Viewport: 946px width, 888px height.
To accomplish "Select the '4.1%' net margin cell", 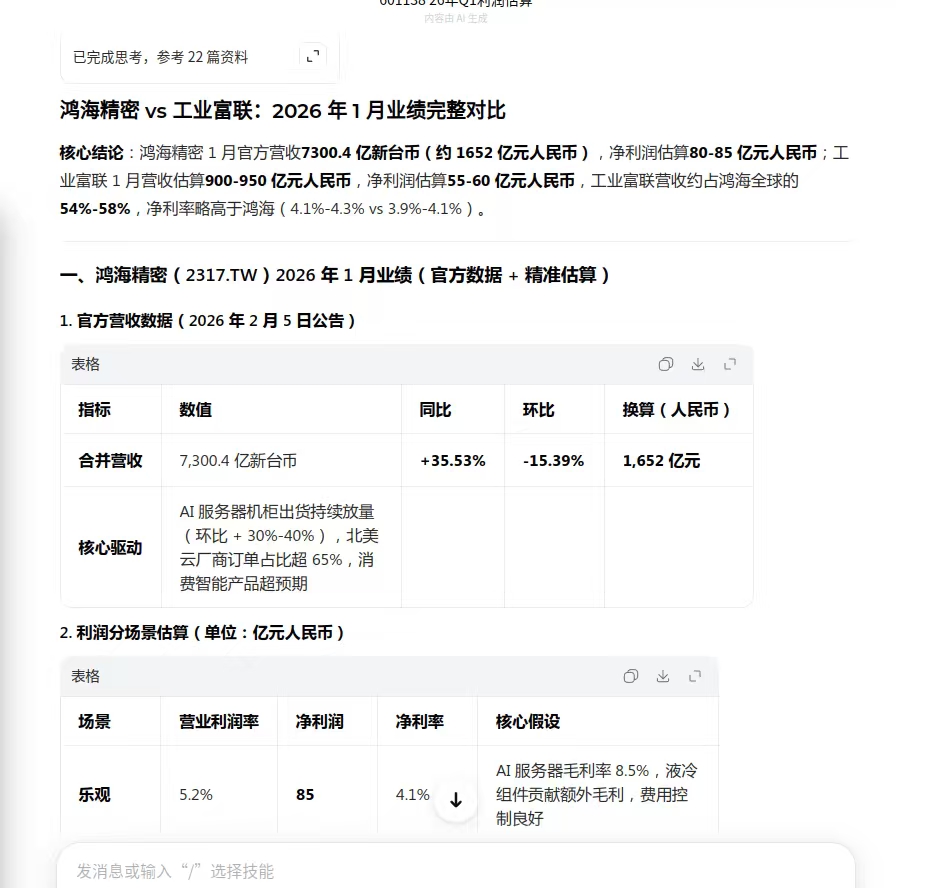I will click(x=413, y=794).
